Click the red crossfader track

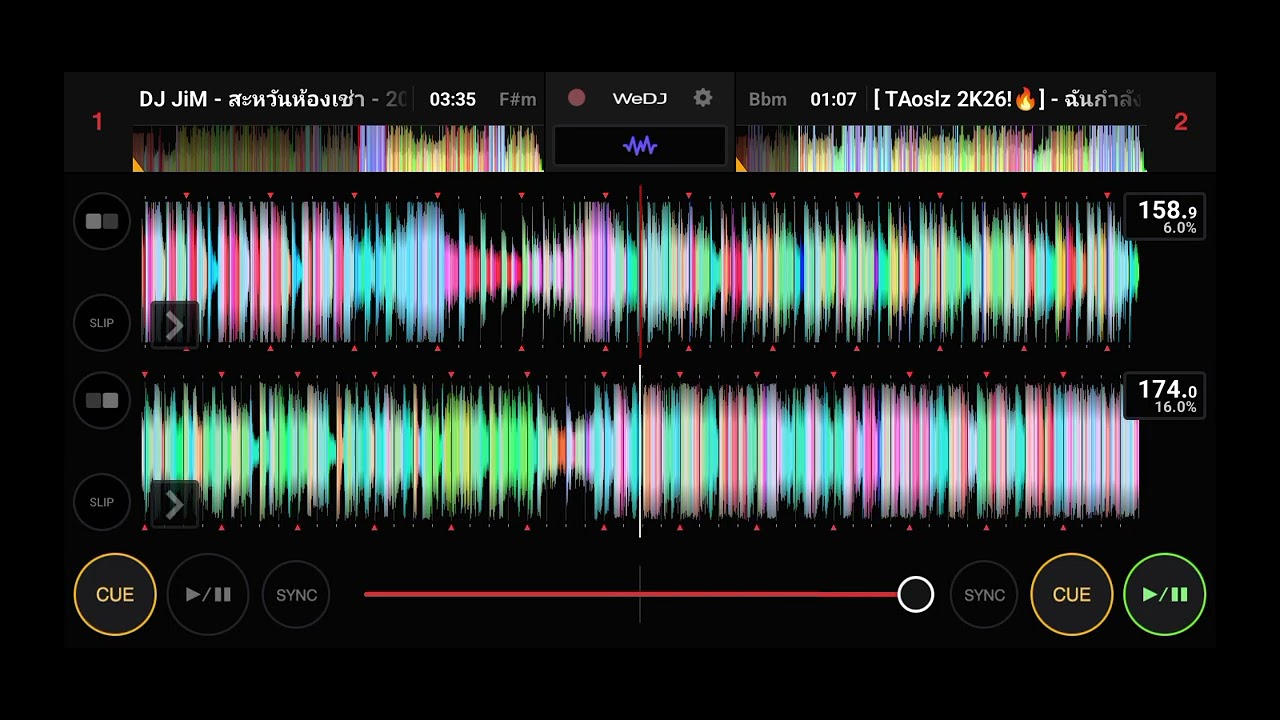(x=631, y=594)
